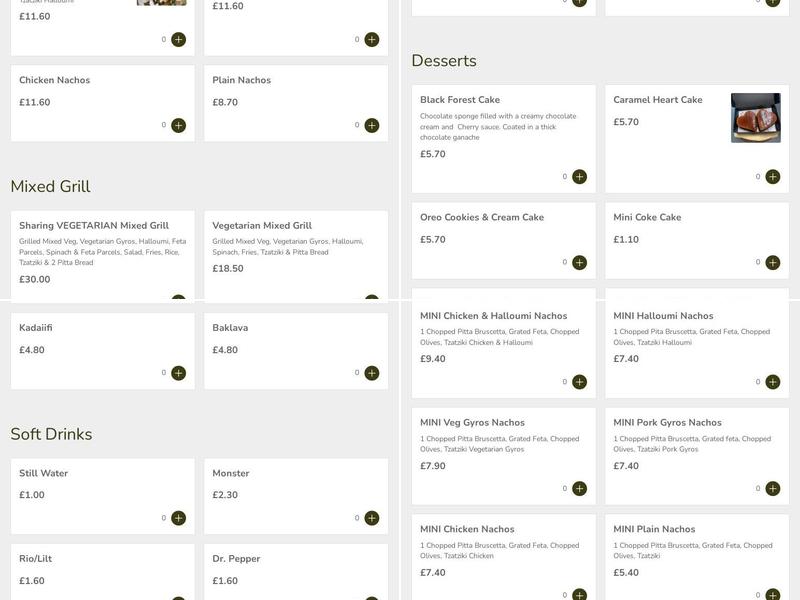Image resolution: width=800 pixels, height=600 pixels.
Task: Add MINI Pork Gyros Nachos
Action: pyautogui.click(x=772, y=489)
